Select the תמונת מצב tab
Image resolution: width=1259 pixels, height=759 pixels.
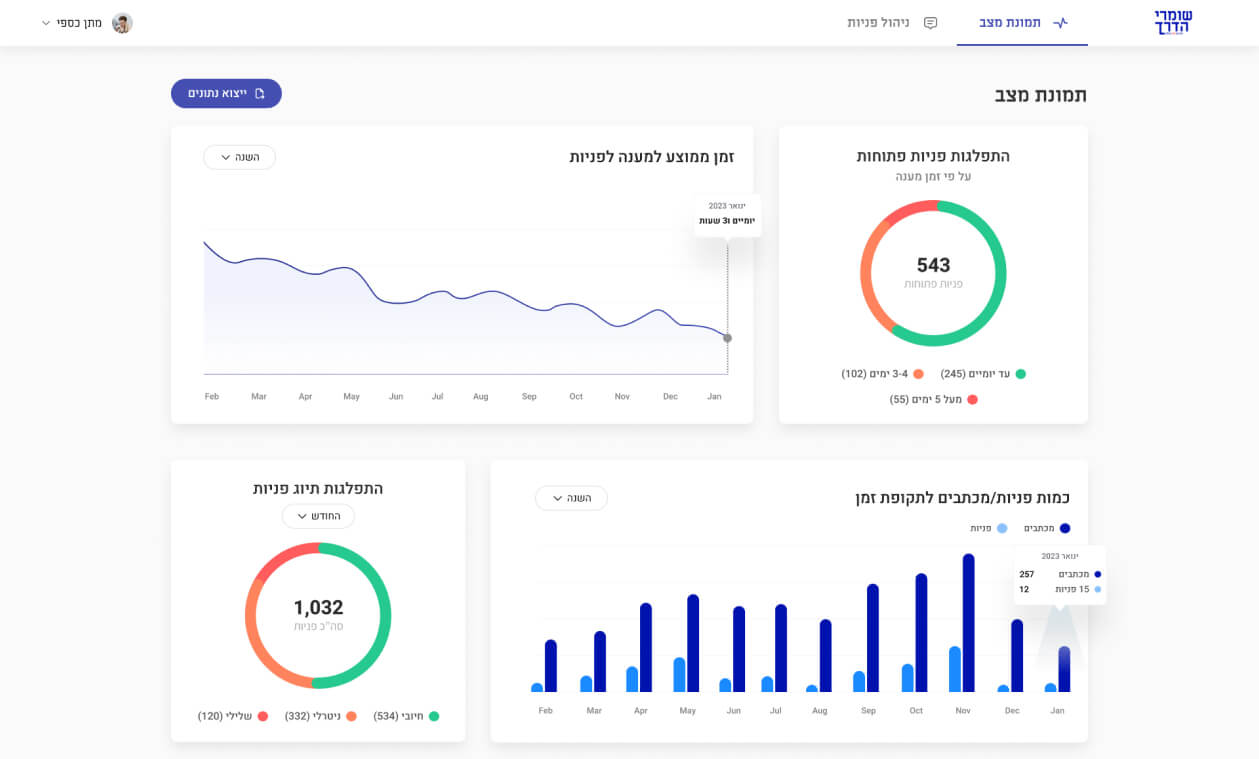[x=1009, y=23]
